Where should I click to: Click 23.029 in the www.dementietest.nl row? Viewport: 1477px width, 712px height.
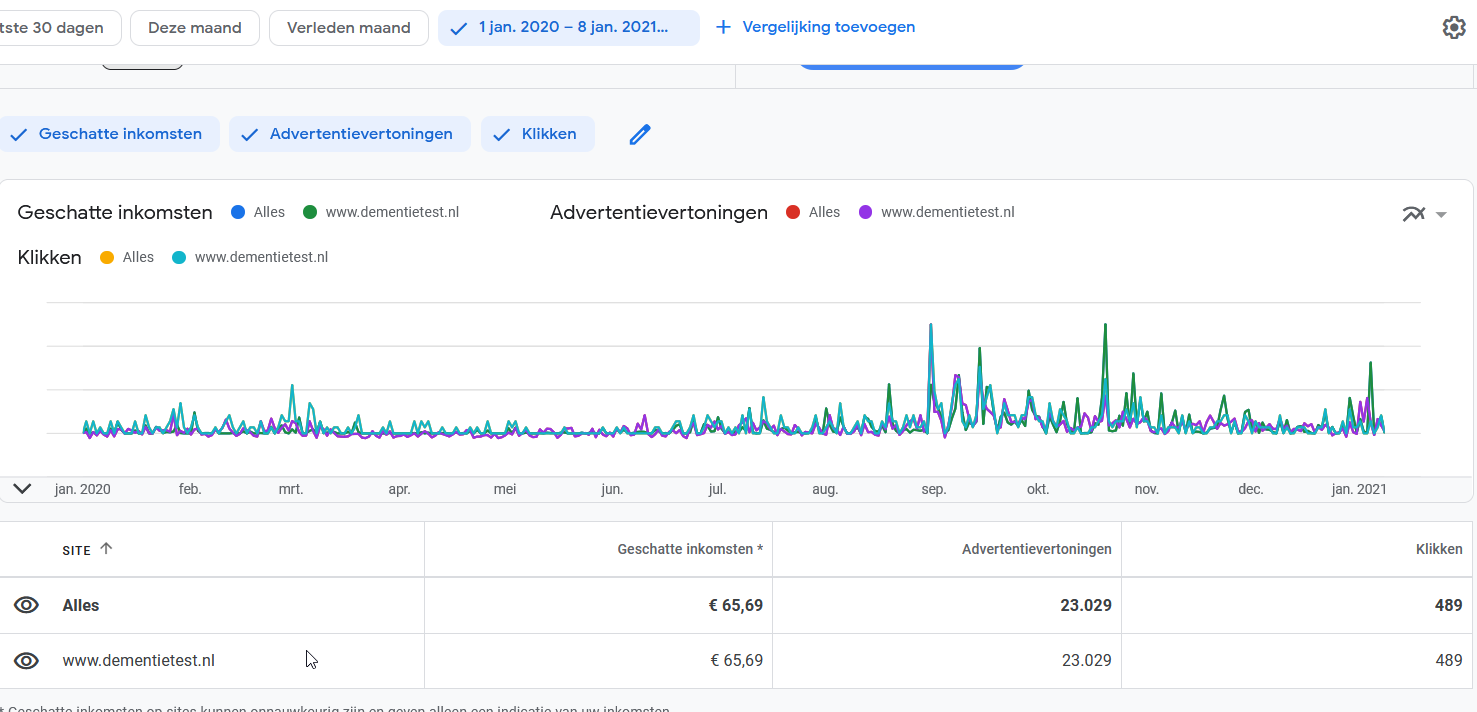click(x=1085, y=661)
